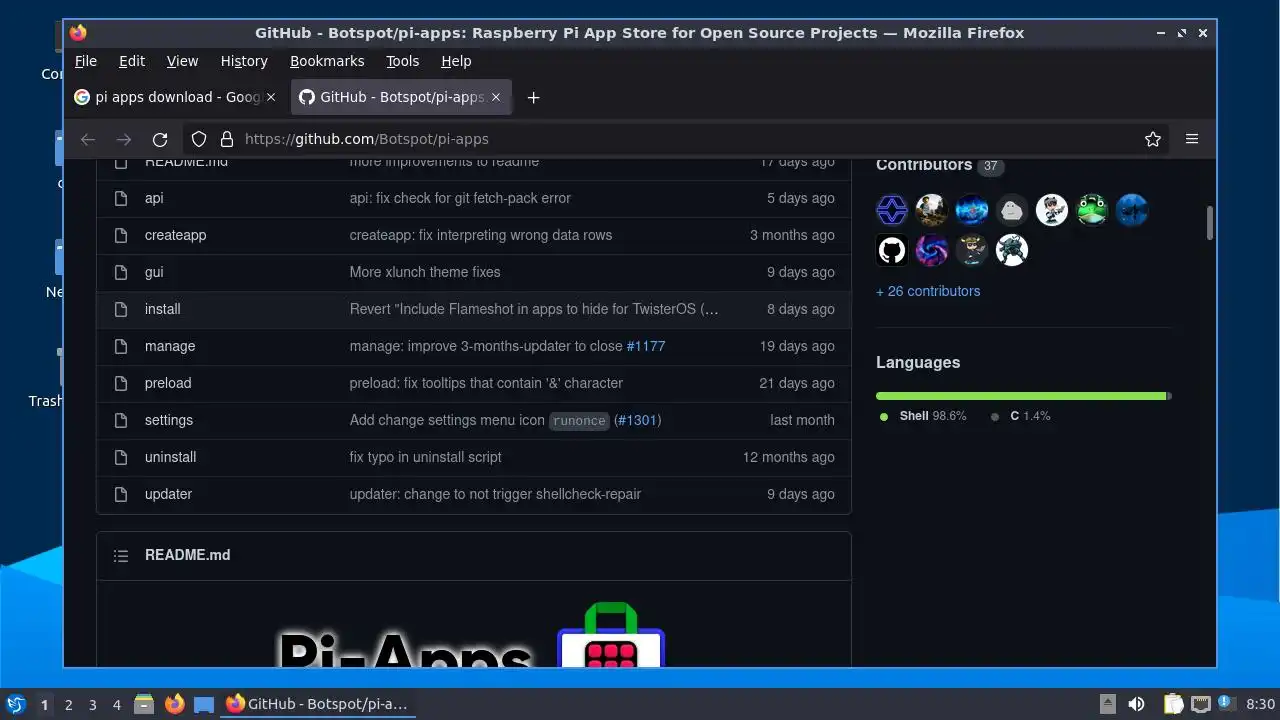The height and width of the screenshot is (720, 1280).
Task: Click the file icon beside gui
Action: click(x=121, y=272)
